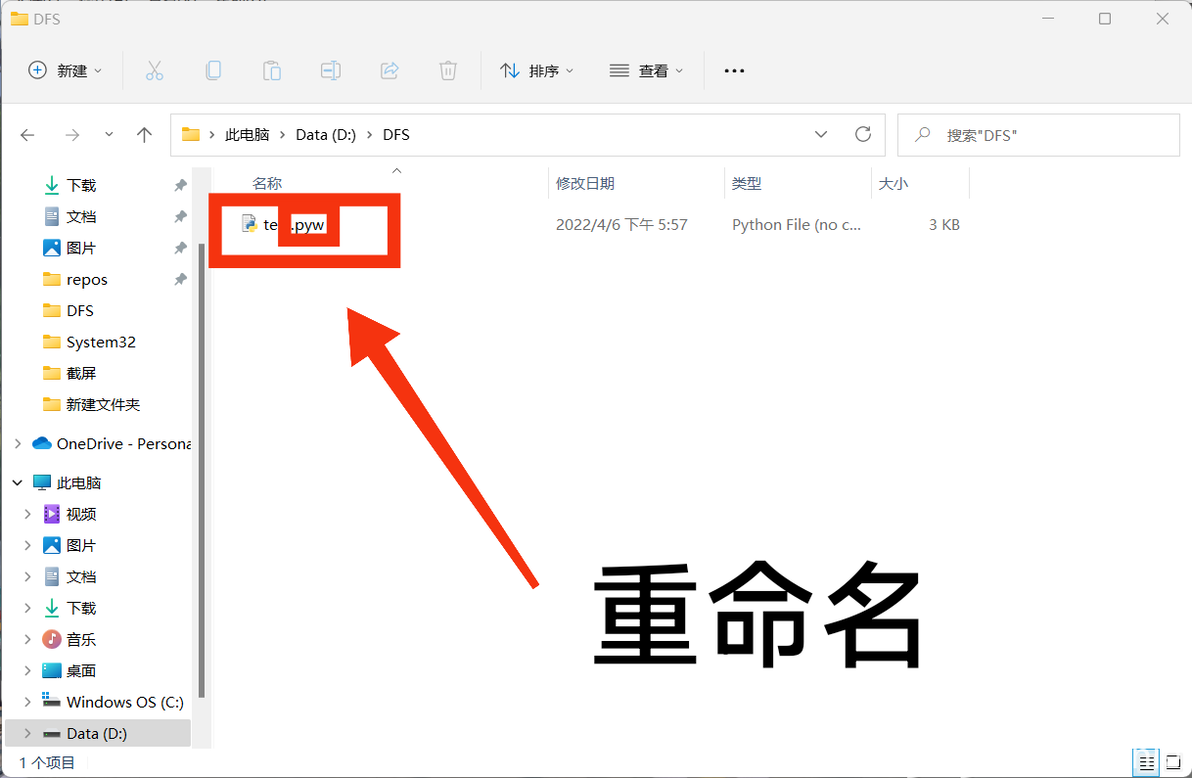Open 文档 in quick access
Viewport: 1192px width, 778px height.
(81, 217)
